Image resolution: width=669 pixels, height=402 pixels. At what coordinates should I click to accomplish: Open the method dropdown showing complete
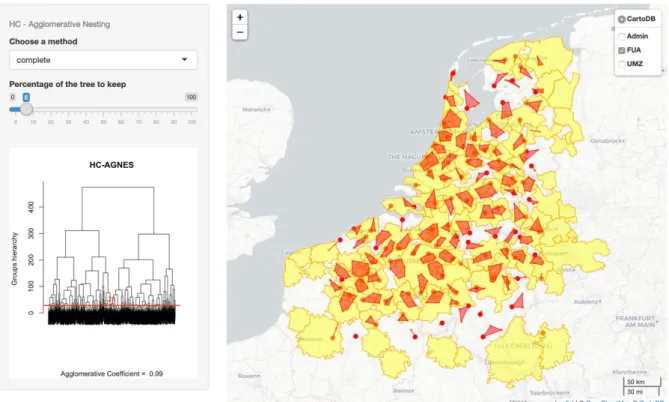coord(103,60)
